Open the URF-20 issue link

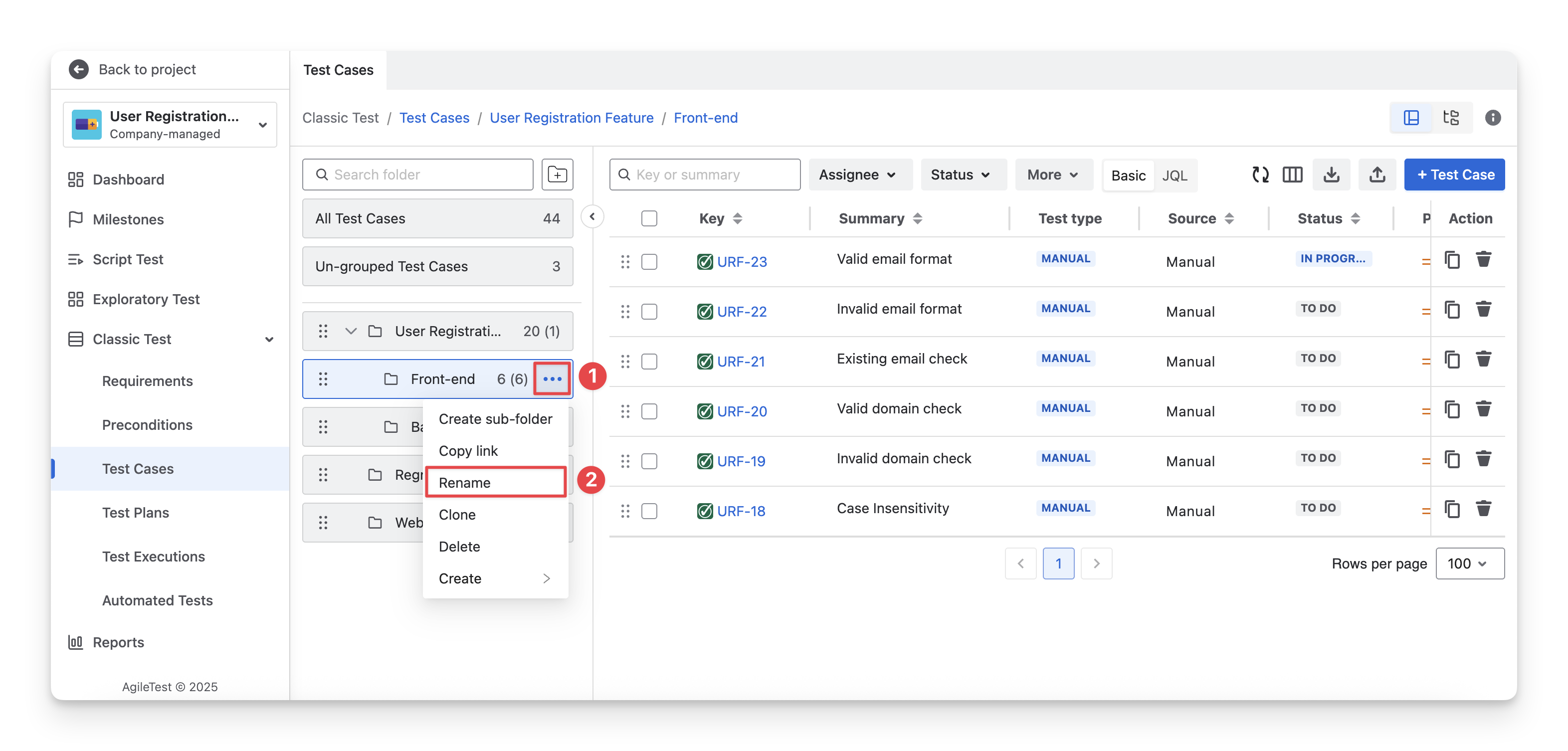(742, 411)
